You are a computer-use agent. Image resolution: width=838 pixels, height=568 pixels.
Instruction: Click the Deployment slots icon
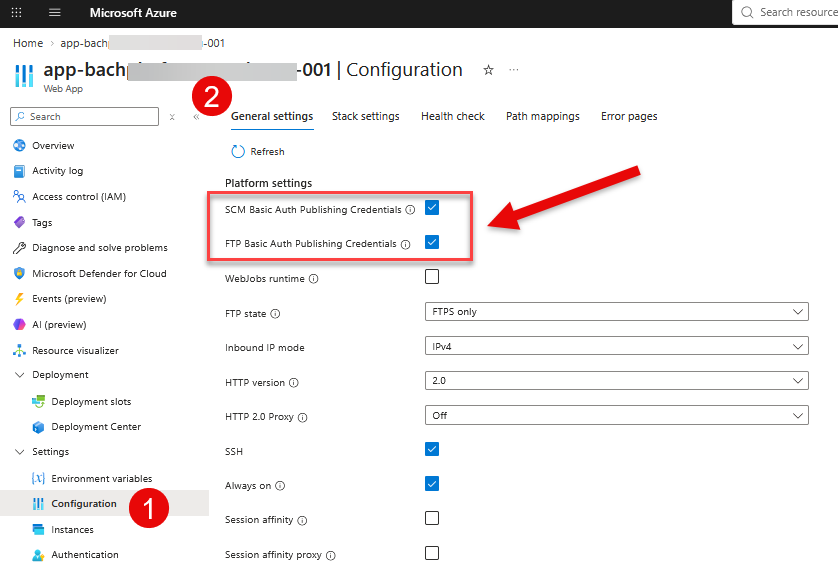[x=38, y=402]
